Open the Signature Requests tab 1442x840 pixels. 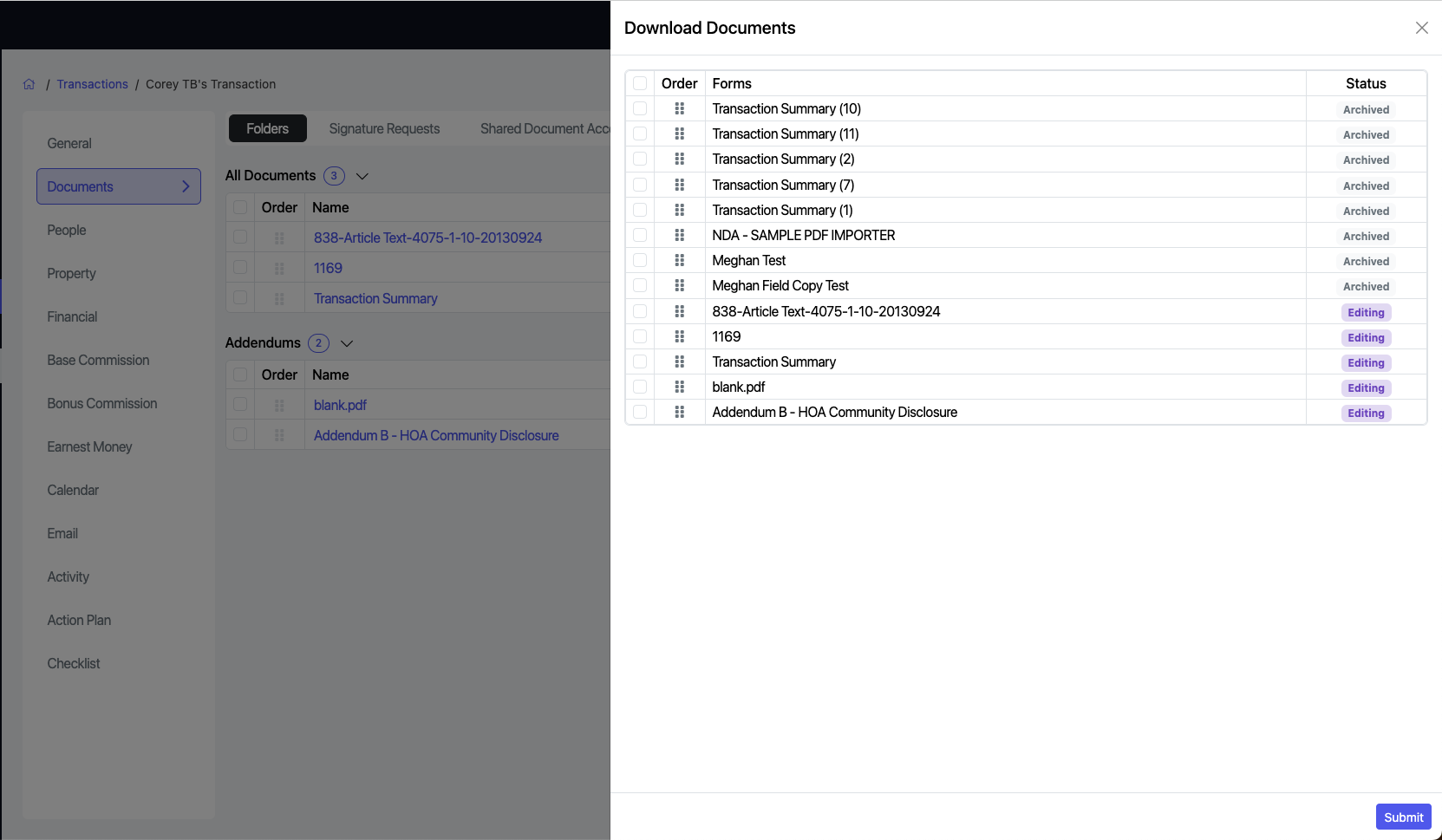[x=384, y=128]
